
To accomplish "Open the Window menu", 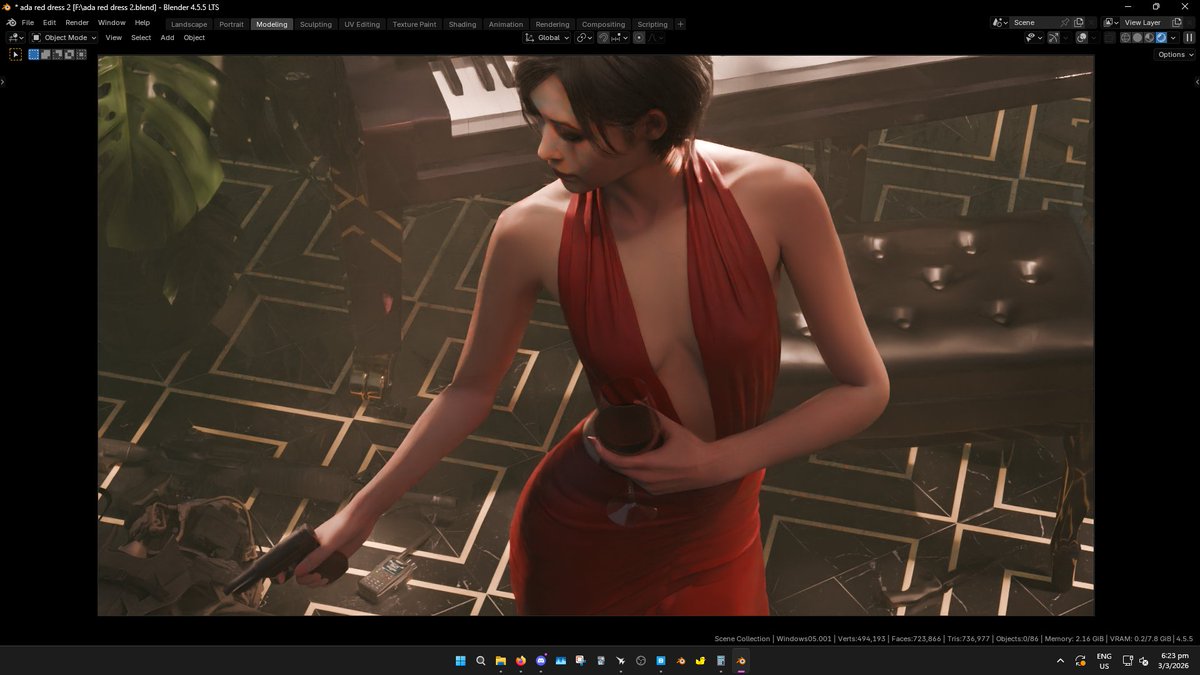I will coord(112,22).
